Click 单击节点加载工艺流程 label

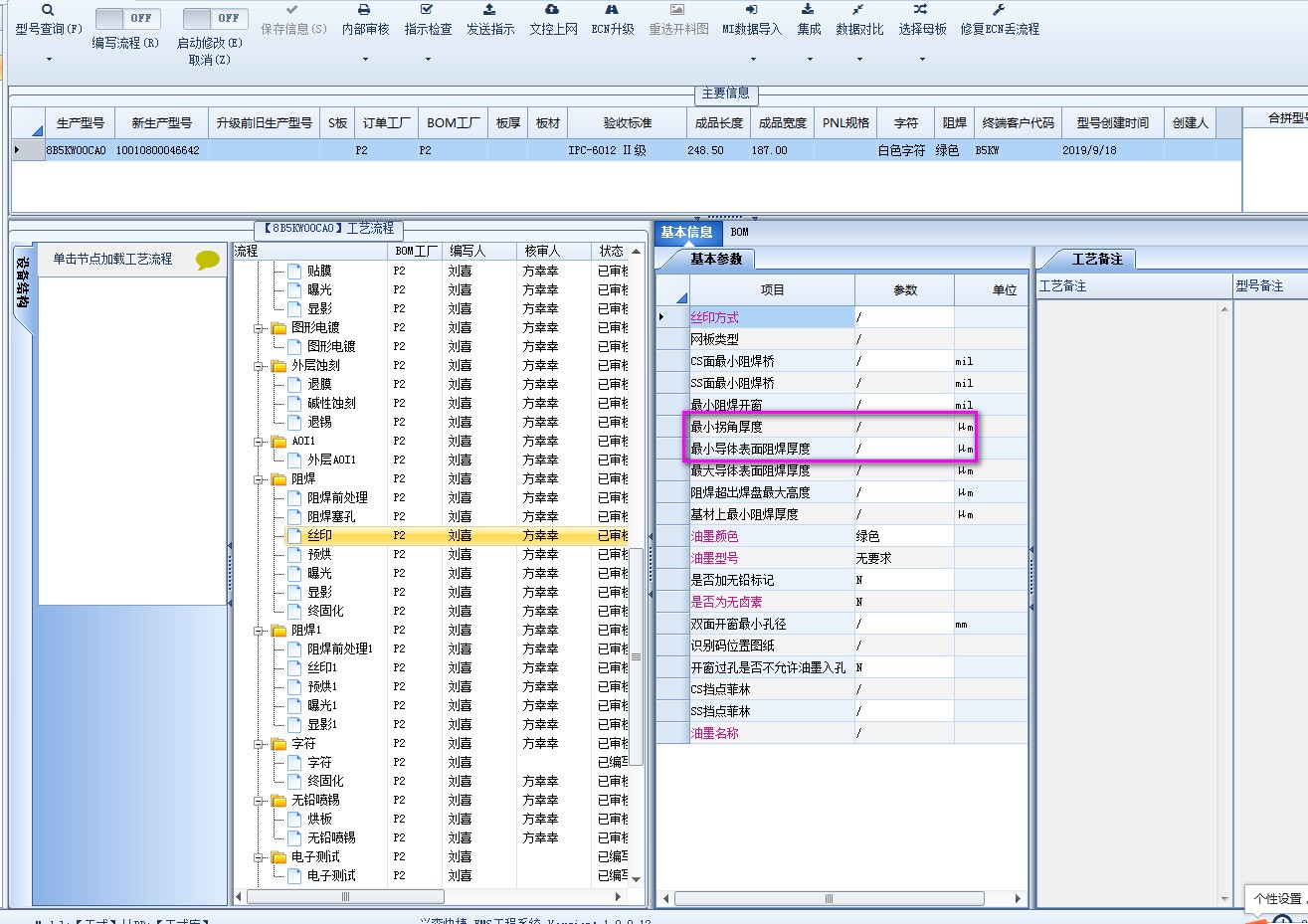coord(112,259)
